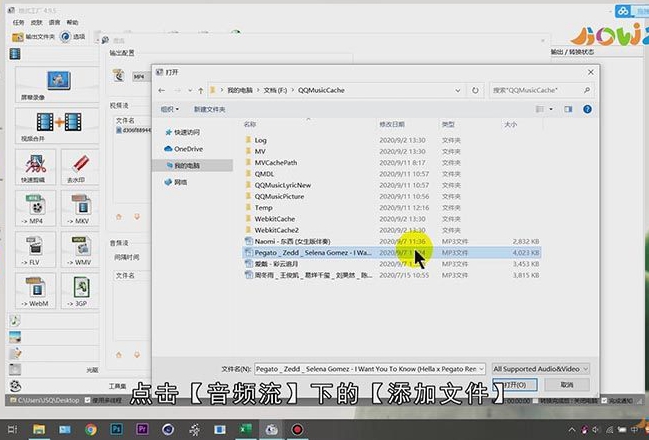Open the video merge tool
Viewport: 649px width, 440px height.
[58, 126]
